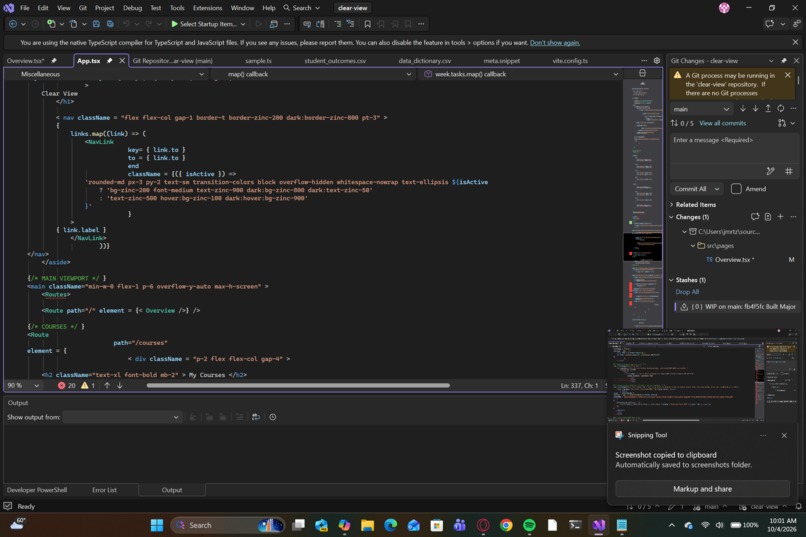Image resolution: width=806 pixels, height=537 pixels.
Task: Toggle pin on the App.tsx tab
Action: (109, 61)
